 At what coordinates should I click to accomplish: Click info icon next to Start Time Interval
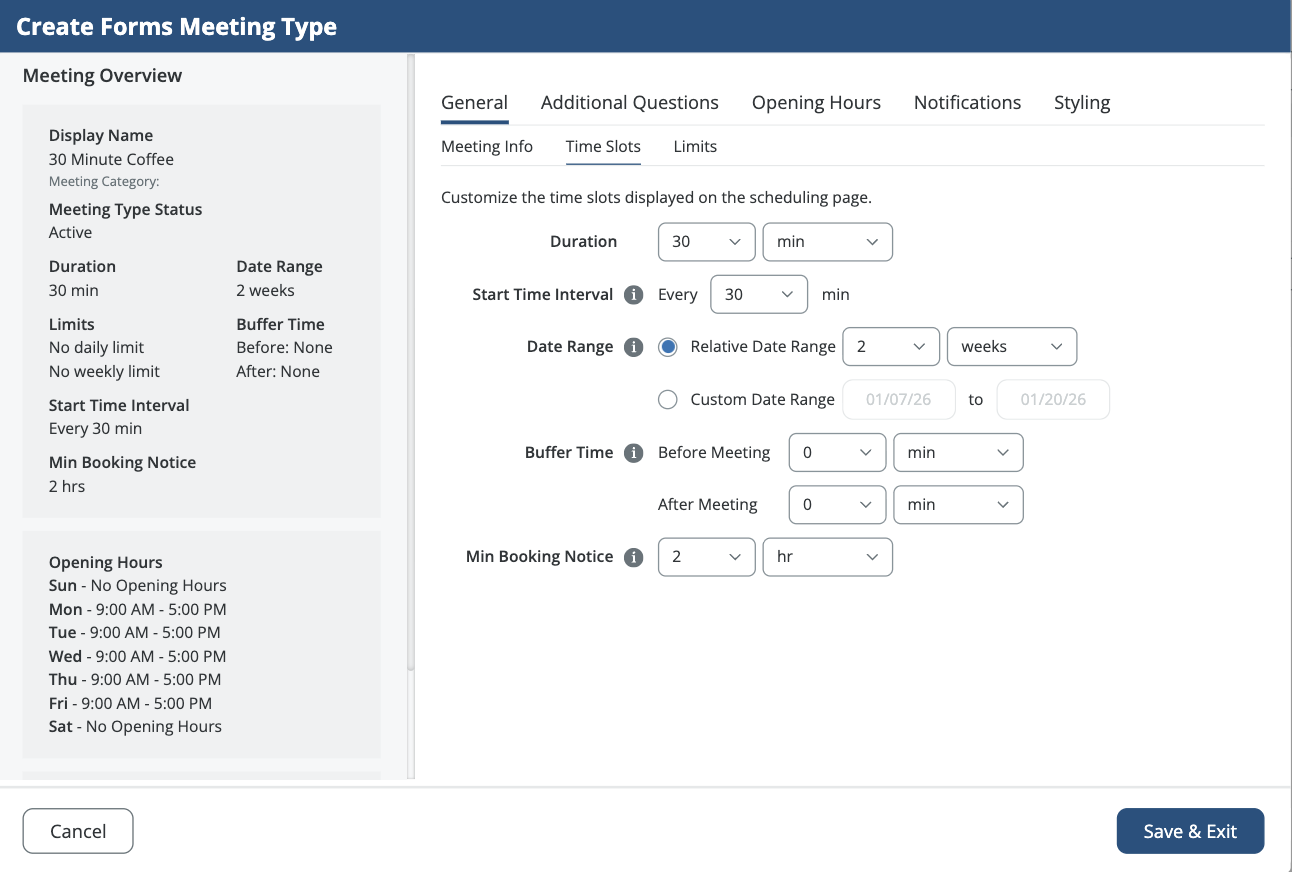(633, 295)
